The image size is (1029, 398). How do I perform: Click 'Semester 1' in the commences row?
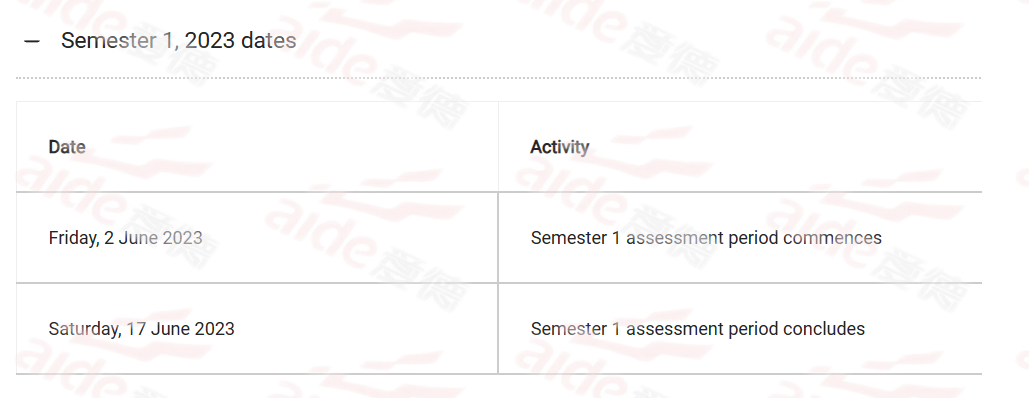coord(576,238)
